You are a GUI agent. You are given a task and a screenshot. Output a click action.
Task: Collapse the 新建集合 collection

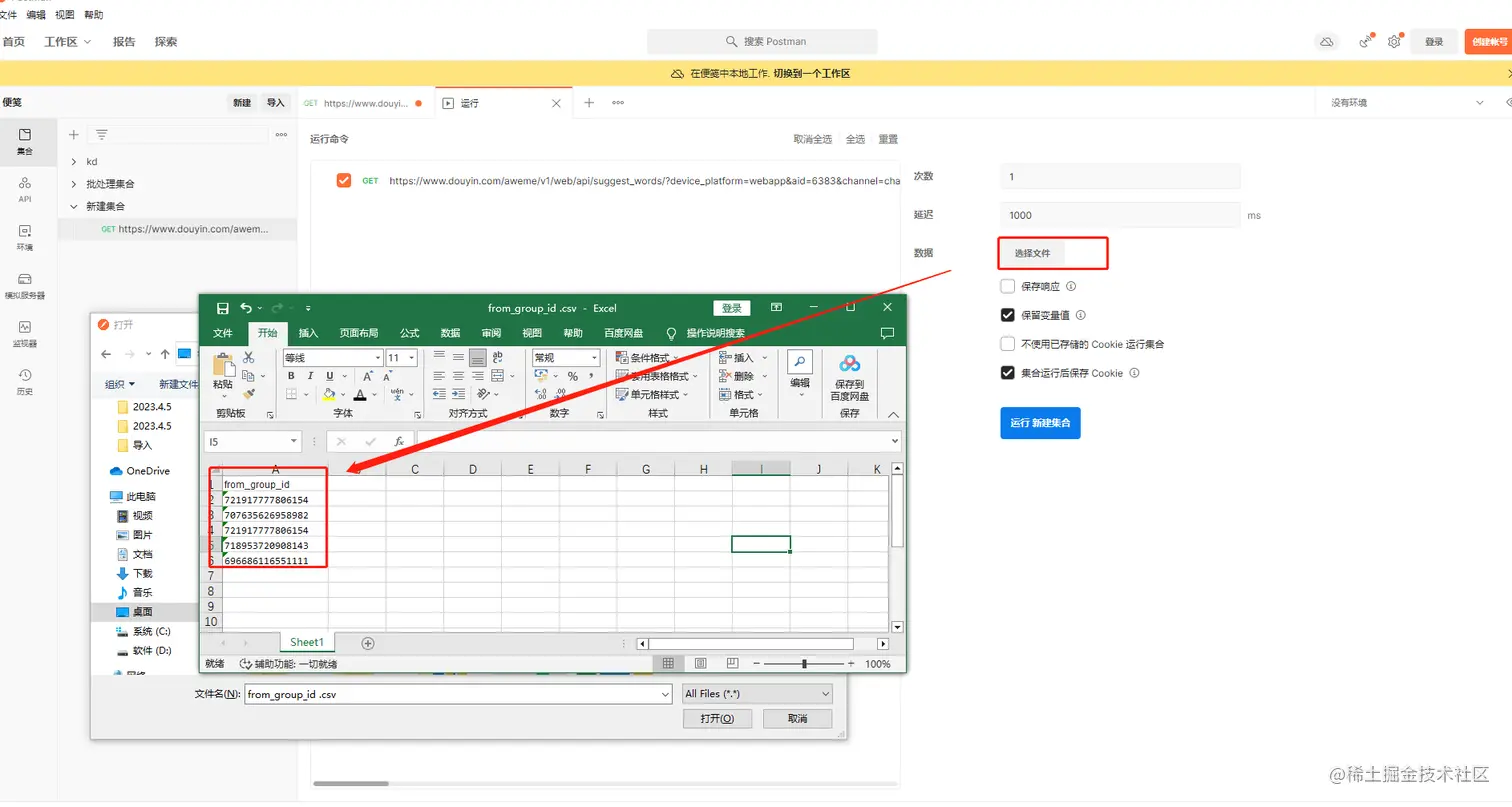coord(74,207)
